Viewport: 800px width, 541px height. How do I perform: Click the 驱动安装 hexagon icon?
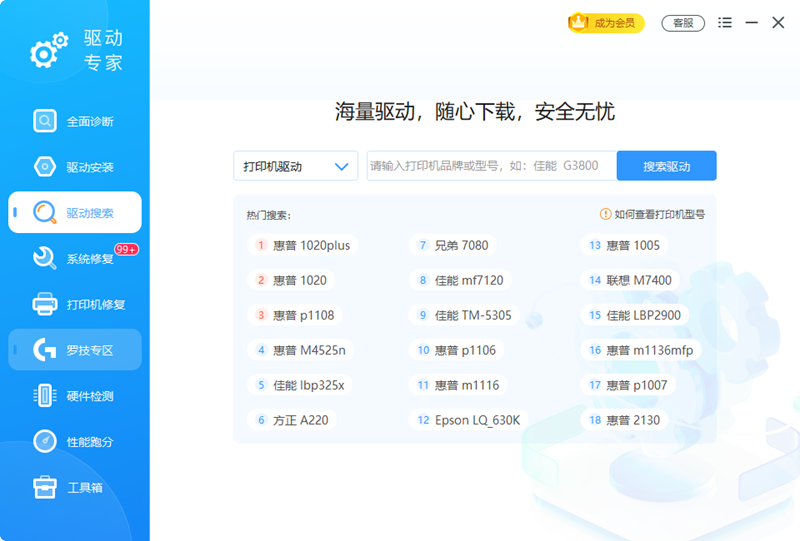tap(45, 166)
